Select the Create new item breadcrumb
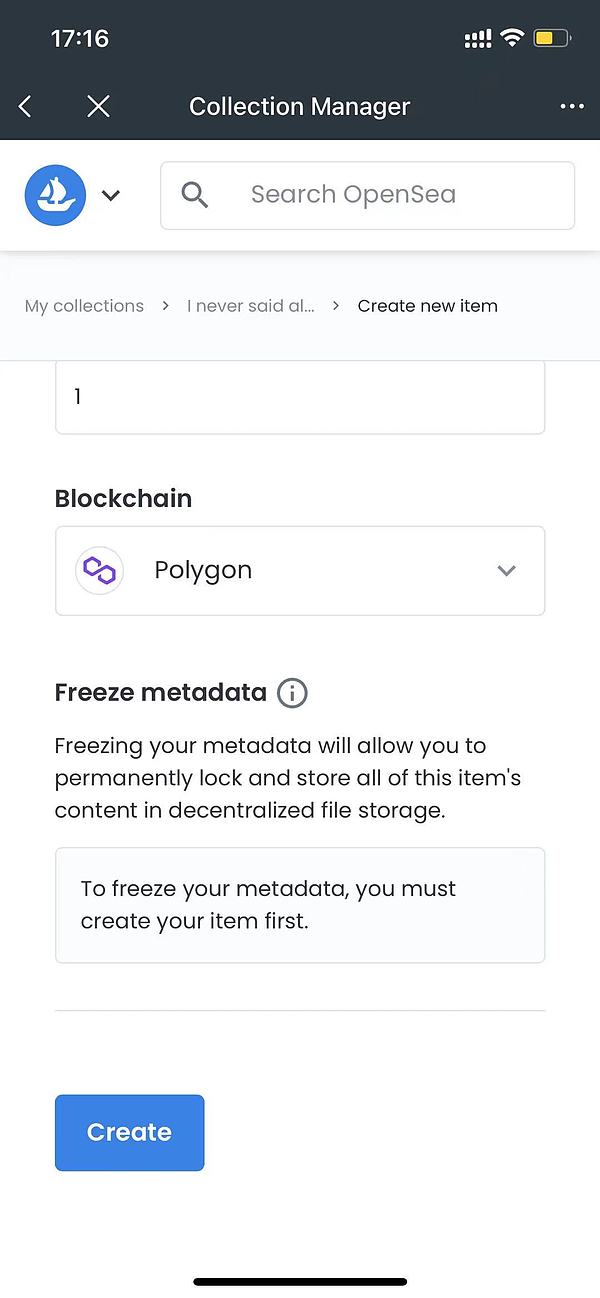This screenshot has width=600, height=1298. click(x=427, y=306)
